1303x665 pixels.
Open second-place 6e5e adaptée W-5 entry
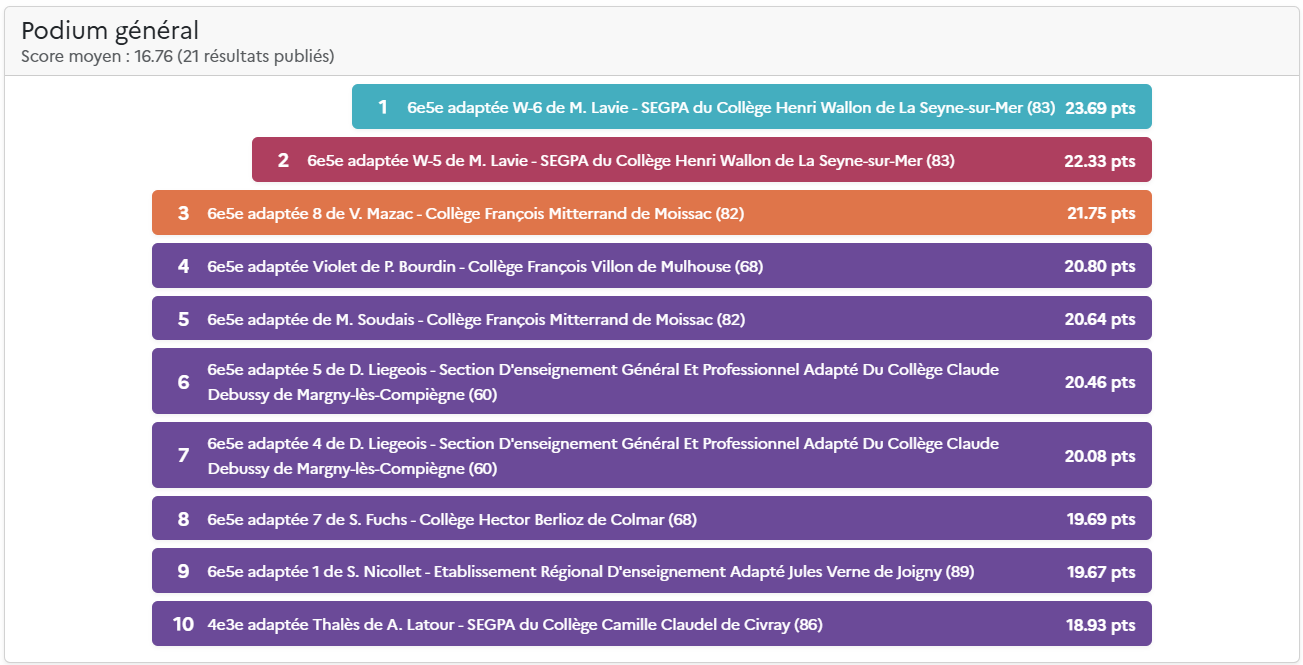point(630,160)
